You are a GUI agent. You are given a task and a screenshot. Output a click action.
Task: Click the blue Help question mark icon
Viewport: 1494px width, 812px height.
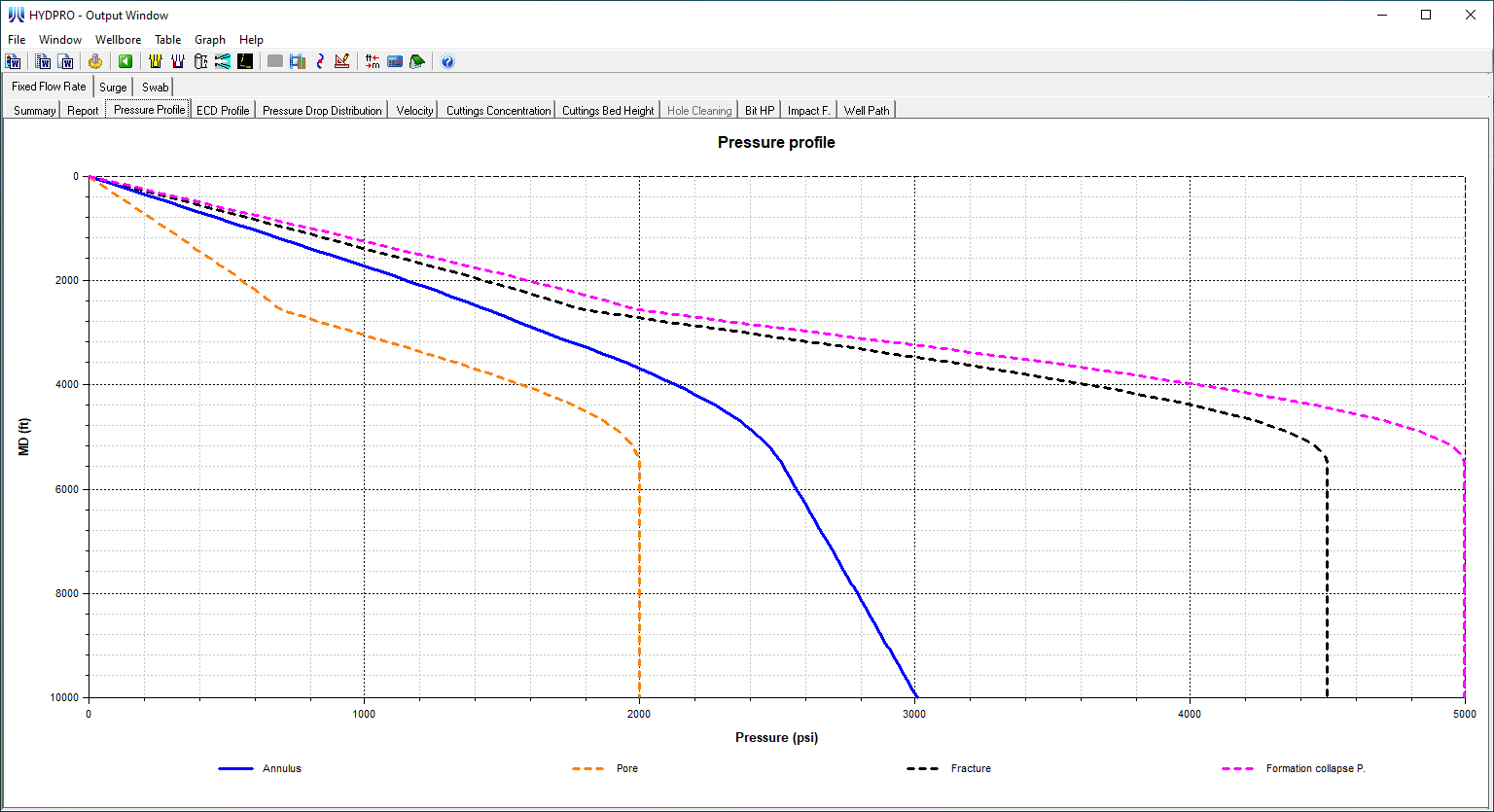[447, 61]
